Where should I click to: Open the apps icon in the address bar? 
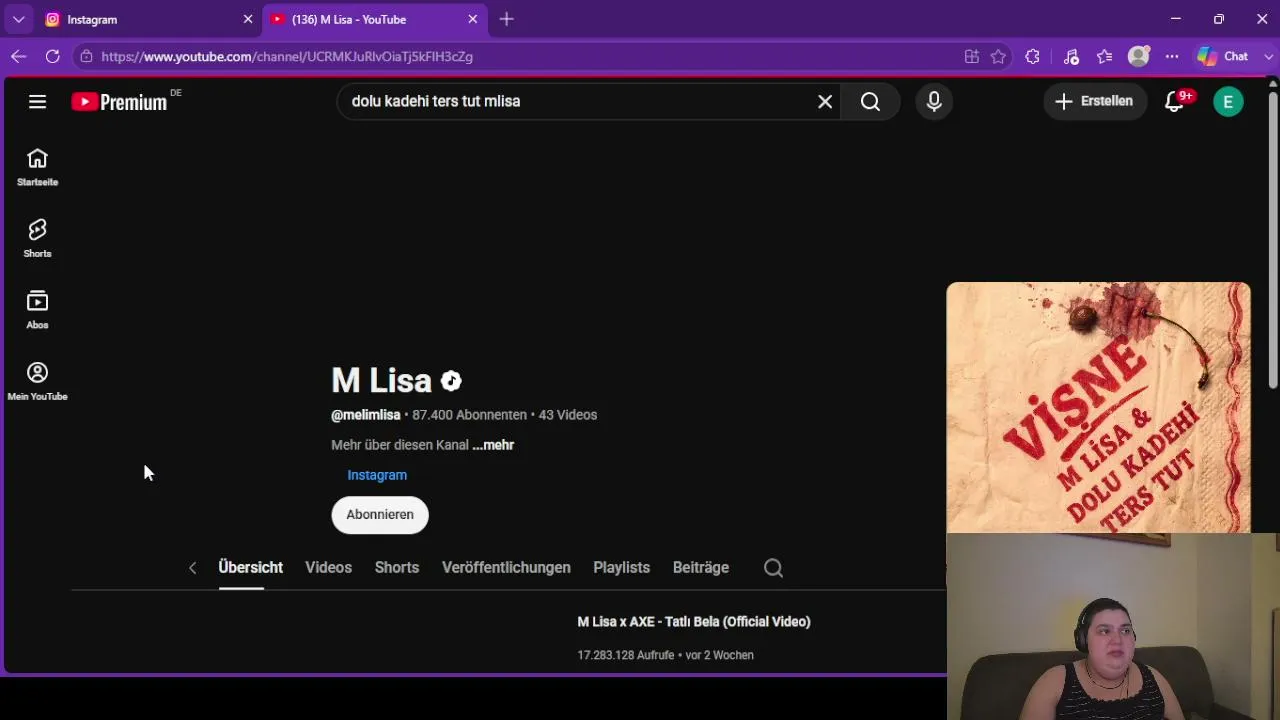click(x=971, y=57)
